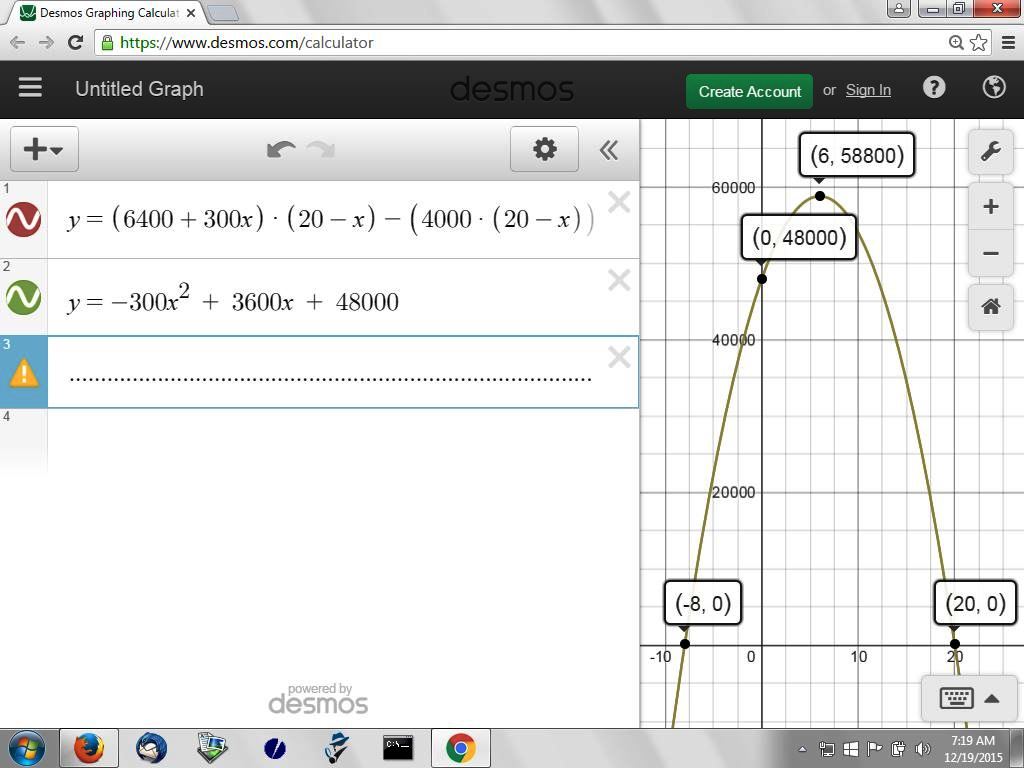Go forward in the Chrome browser

[46, 43]
